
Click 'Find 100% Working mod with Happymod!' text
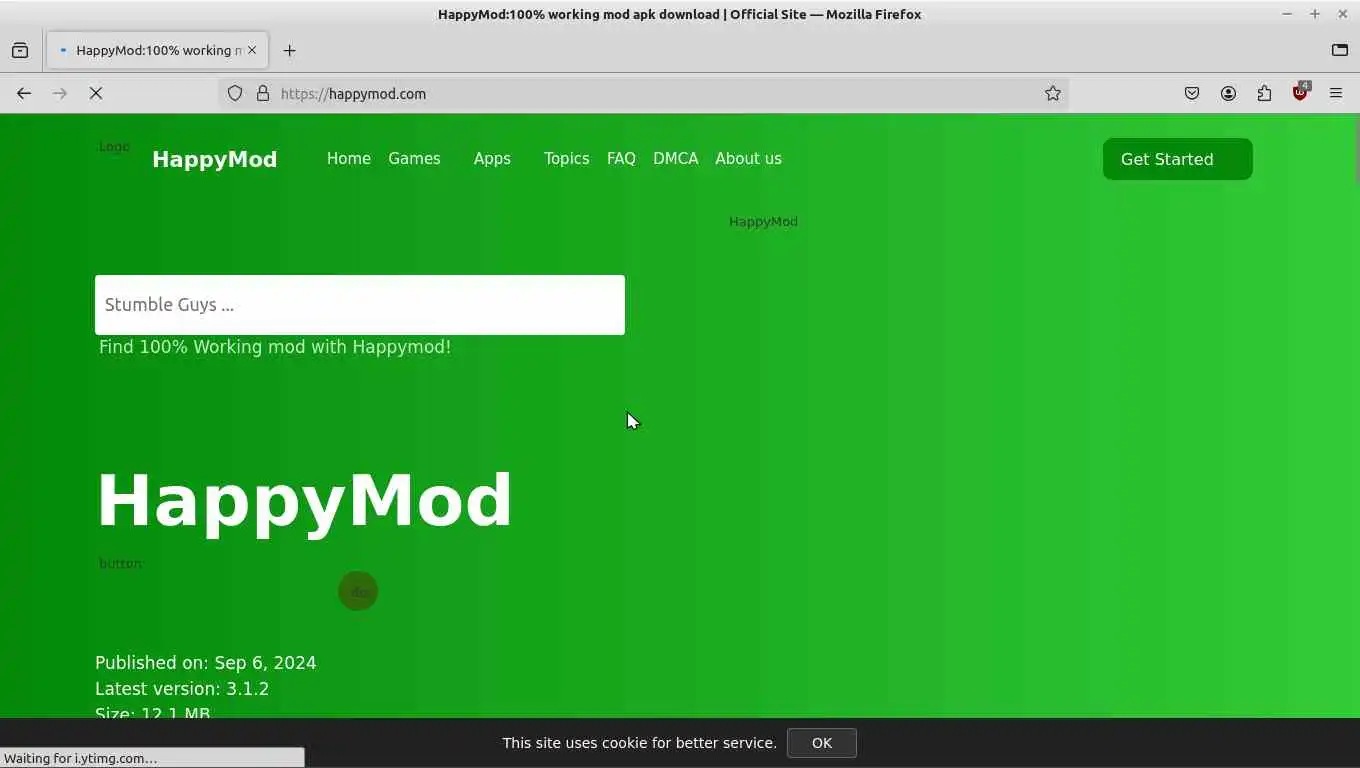[275, 347]
